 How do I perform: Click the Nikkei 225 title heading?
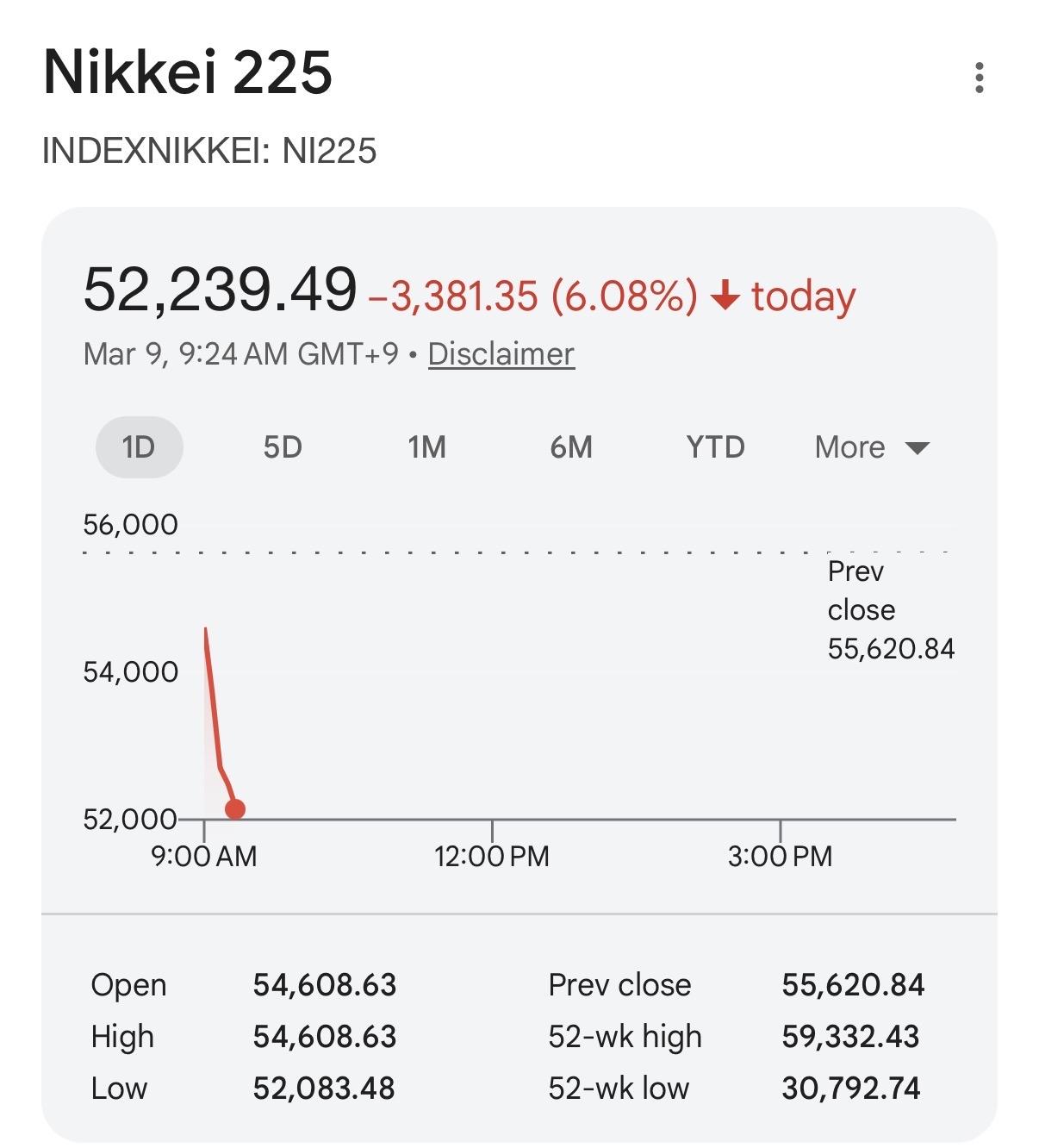coord(188,72)
